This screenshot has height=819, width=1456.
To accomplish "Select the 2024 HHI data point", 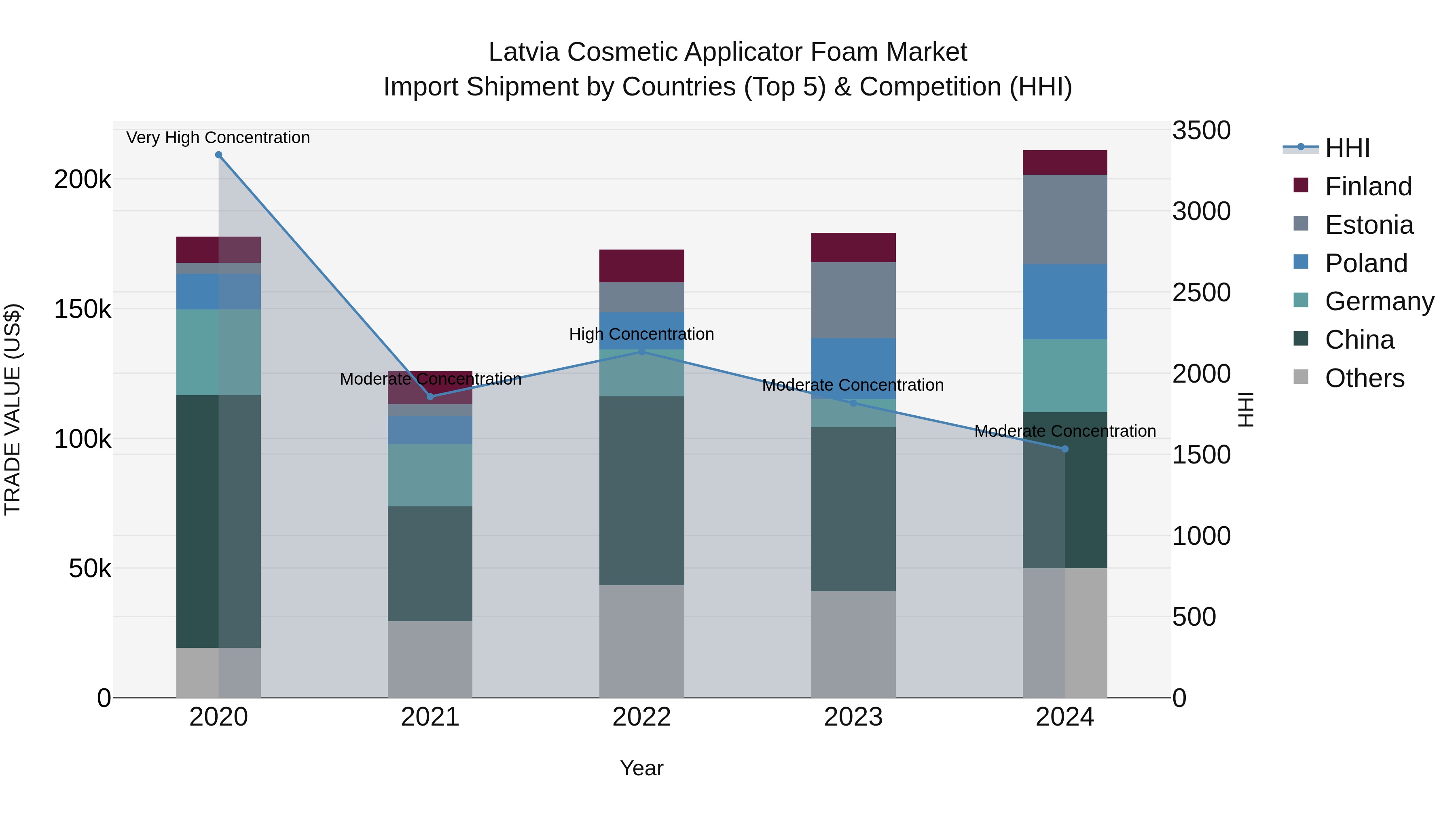I will (x=1065, y=449).
